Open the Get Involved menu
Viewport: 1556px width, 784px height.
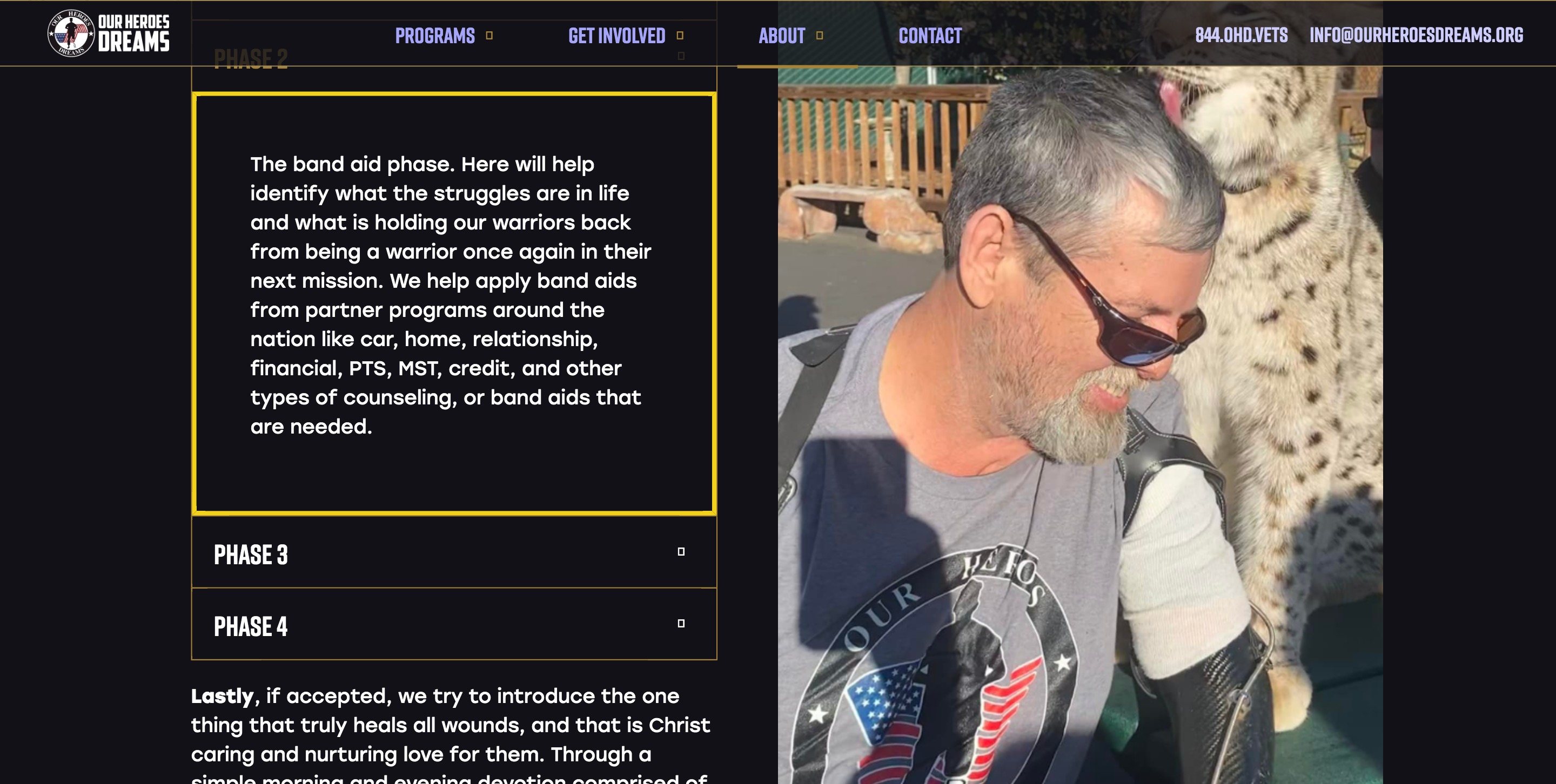[x=616, y=36]
